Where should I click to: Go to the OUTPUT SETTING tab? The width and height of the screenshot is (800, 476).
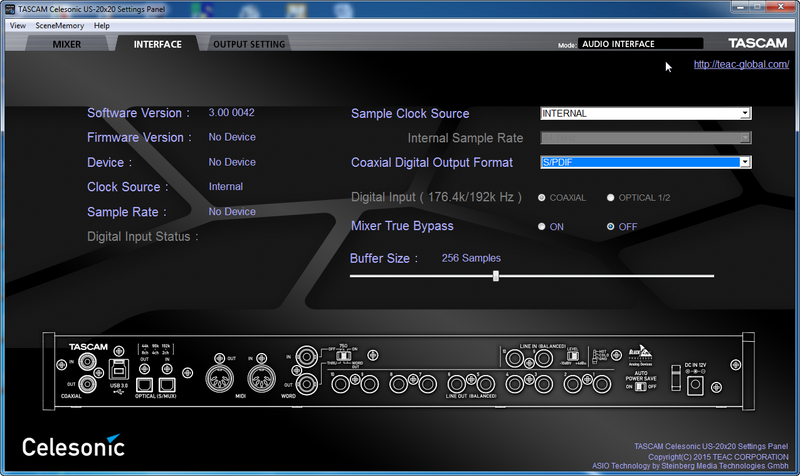tap(249, 44)
